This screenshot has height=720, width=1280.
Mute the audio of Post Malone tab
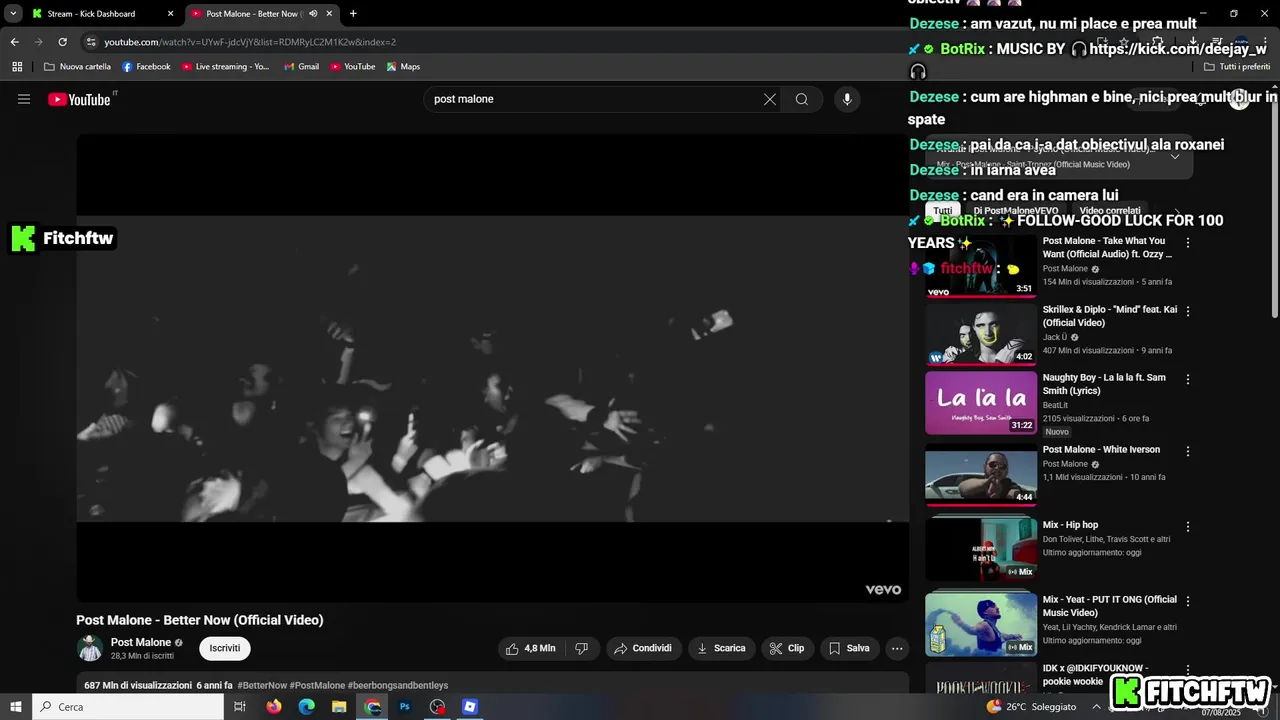[313, 14]
